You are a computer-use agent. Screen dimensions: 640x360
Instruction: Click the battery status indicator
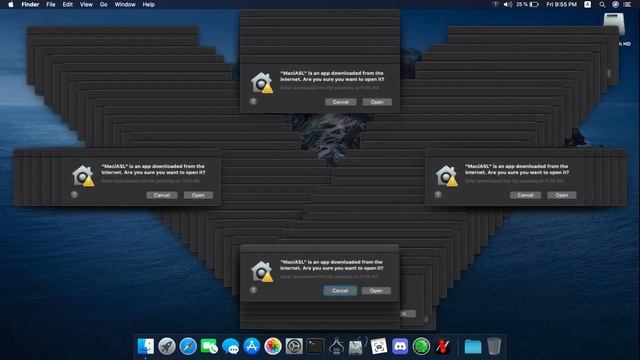pos(527,4)
